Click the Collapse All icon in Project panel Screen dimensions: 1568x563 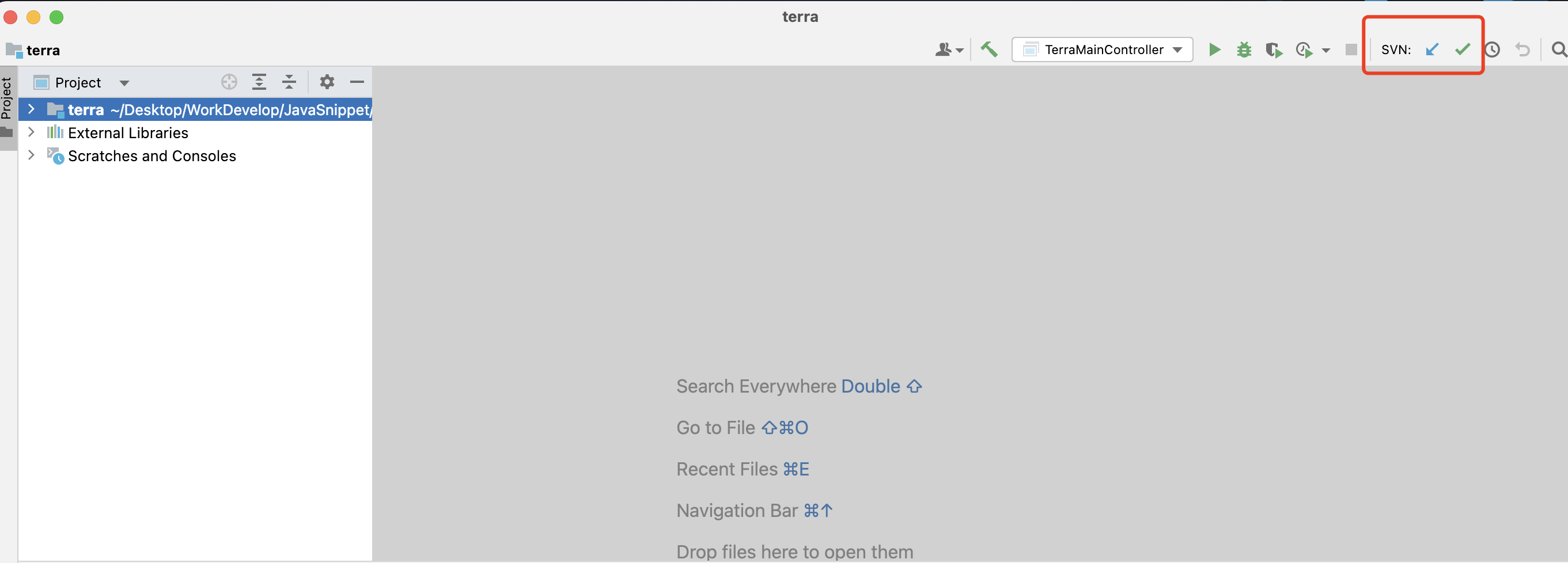289,82
